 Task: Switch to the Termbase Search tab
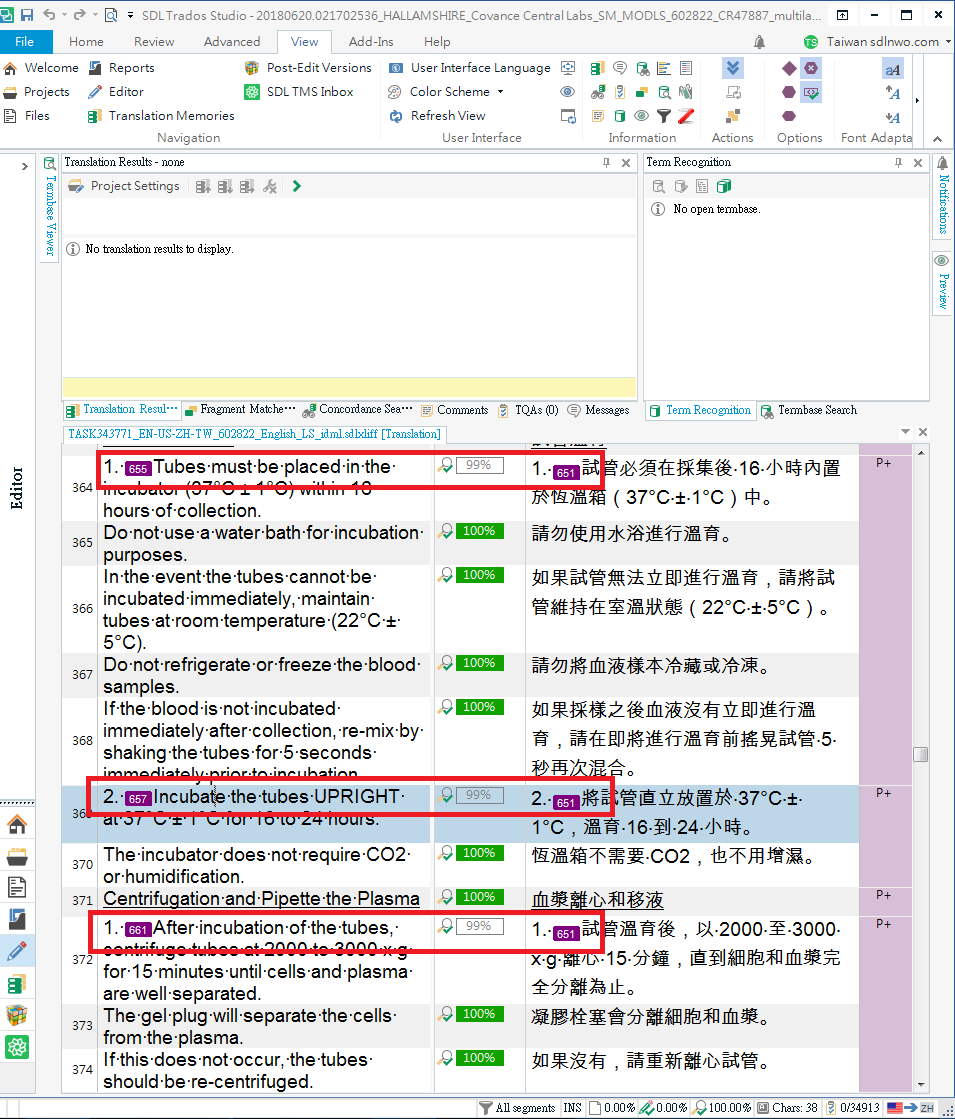point(809,410)
